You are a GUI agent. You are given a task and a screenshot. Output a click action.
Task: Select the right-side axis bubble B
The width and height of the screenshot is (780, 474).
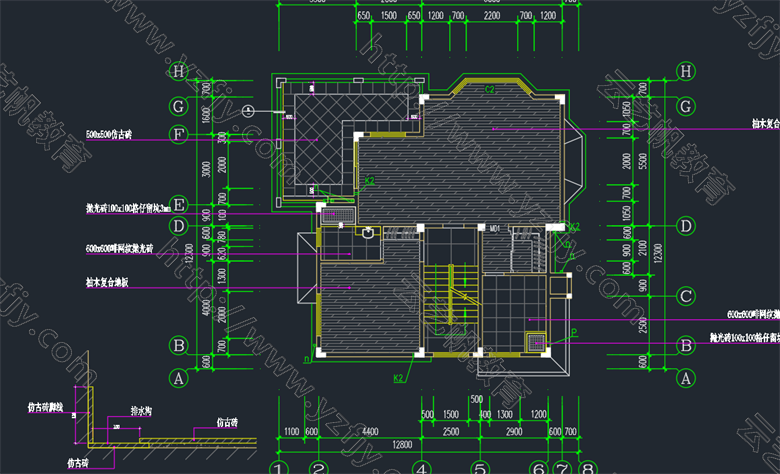(686, 345)
